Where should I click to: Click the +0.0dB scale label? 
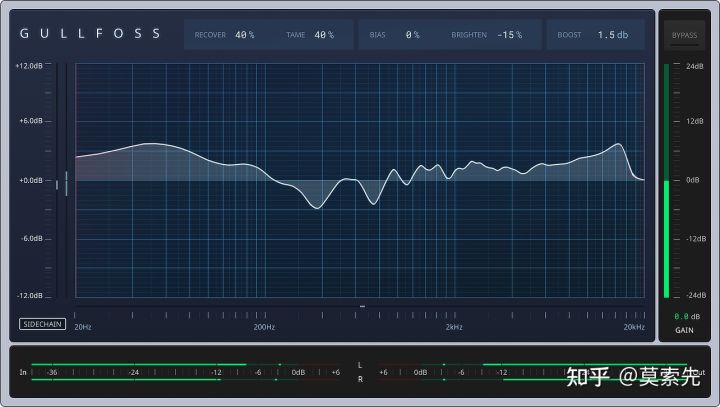(x=31, y=181)
